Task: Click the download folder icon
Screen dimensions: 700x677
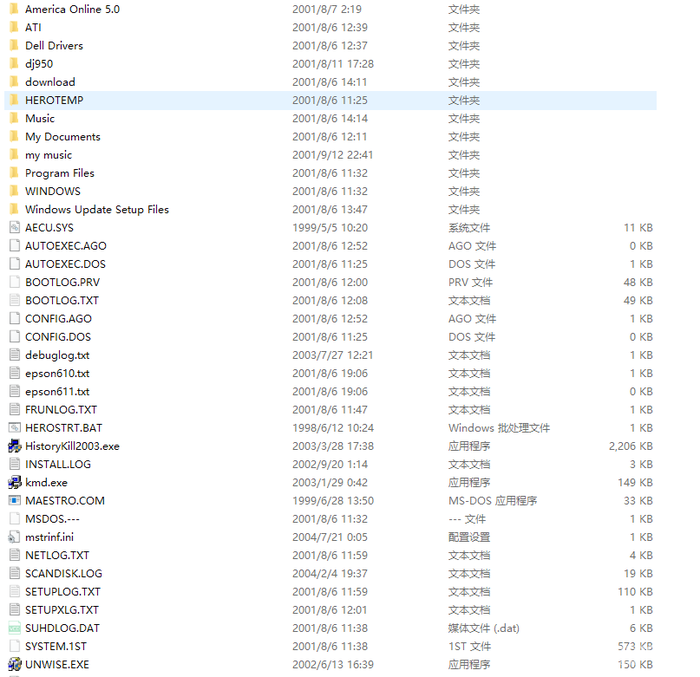Action: [14, 82]
